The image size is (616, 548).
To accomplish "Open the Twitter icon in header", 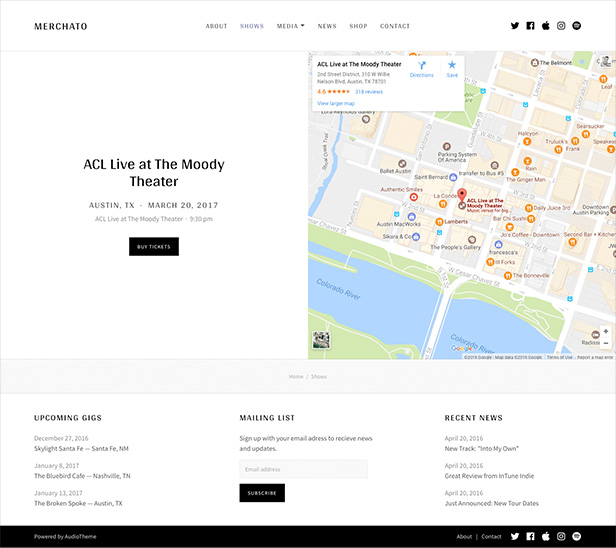I will click(x=515, y=26).
